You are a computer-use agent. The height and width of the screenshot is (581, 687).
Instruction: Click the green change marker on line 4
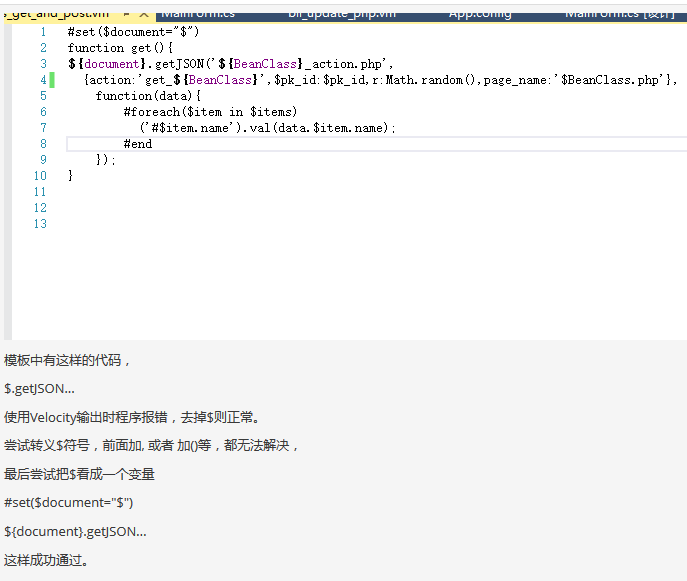(52, 80)
